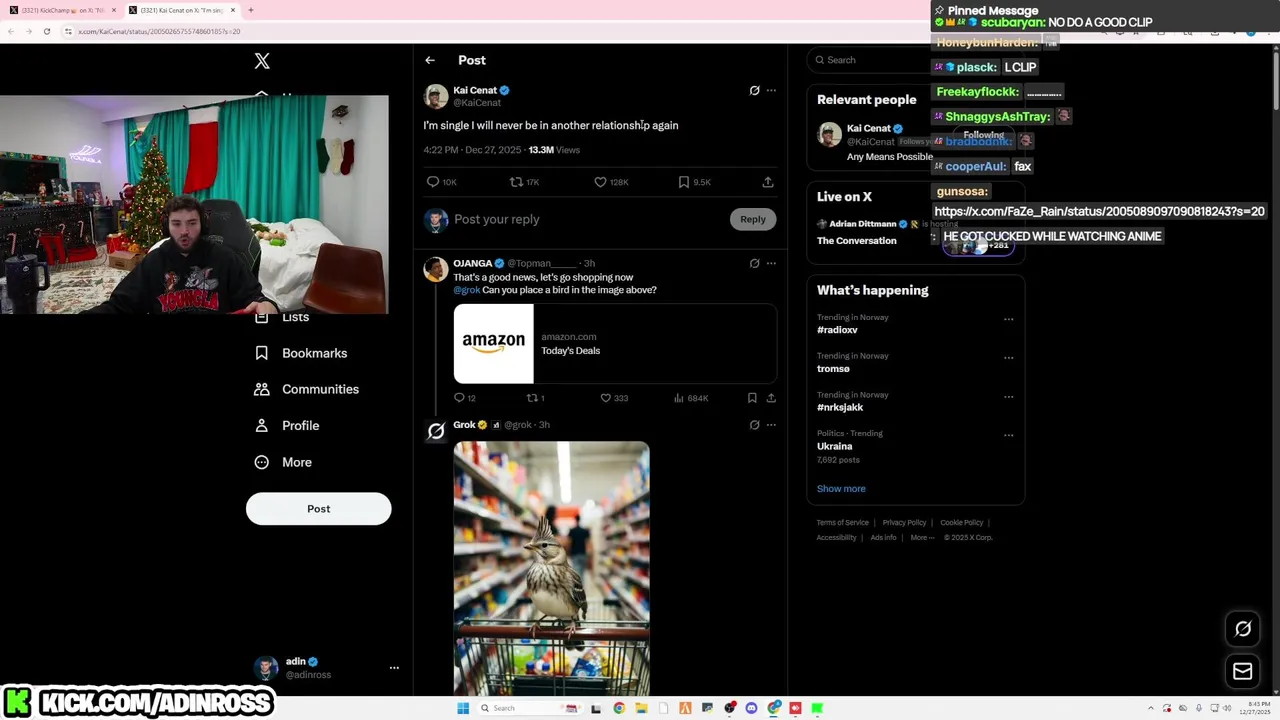Bookmark OJANGA's reply
The height and width of the screenshot is (720, 1280).
click(x=752, y=398)
